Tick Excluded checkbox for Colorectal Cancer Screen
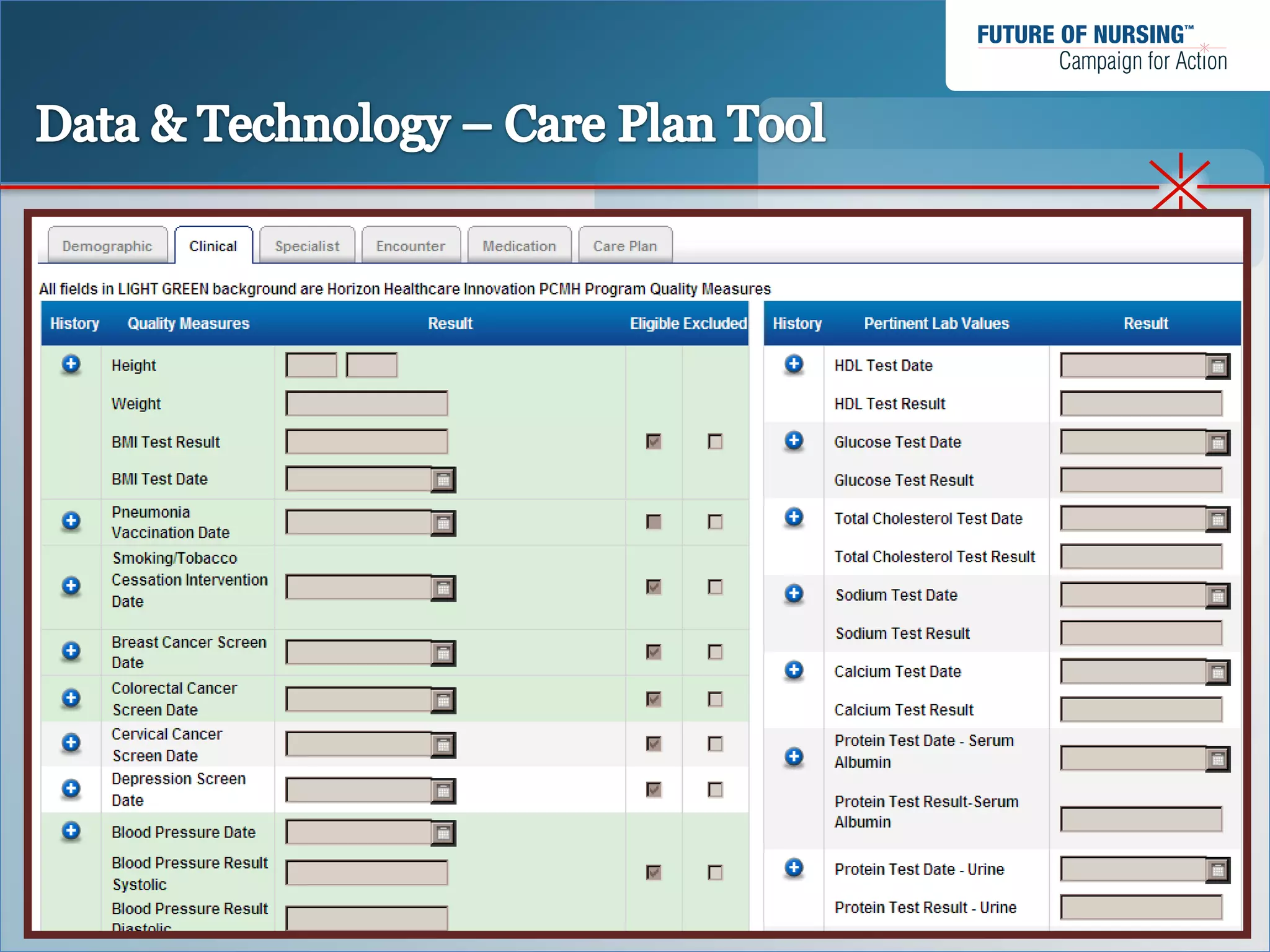 [x=715, y=699]
